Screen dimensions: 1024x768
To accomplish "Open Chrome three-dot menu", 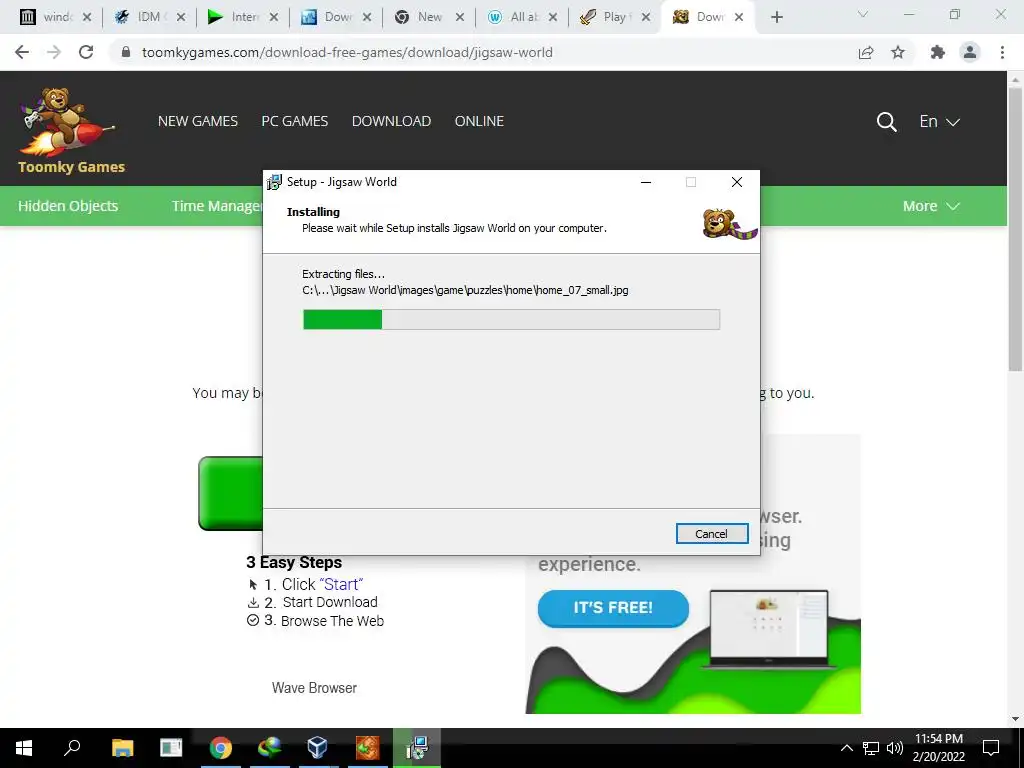I will (1002, 52).
